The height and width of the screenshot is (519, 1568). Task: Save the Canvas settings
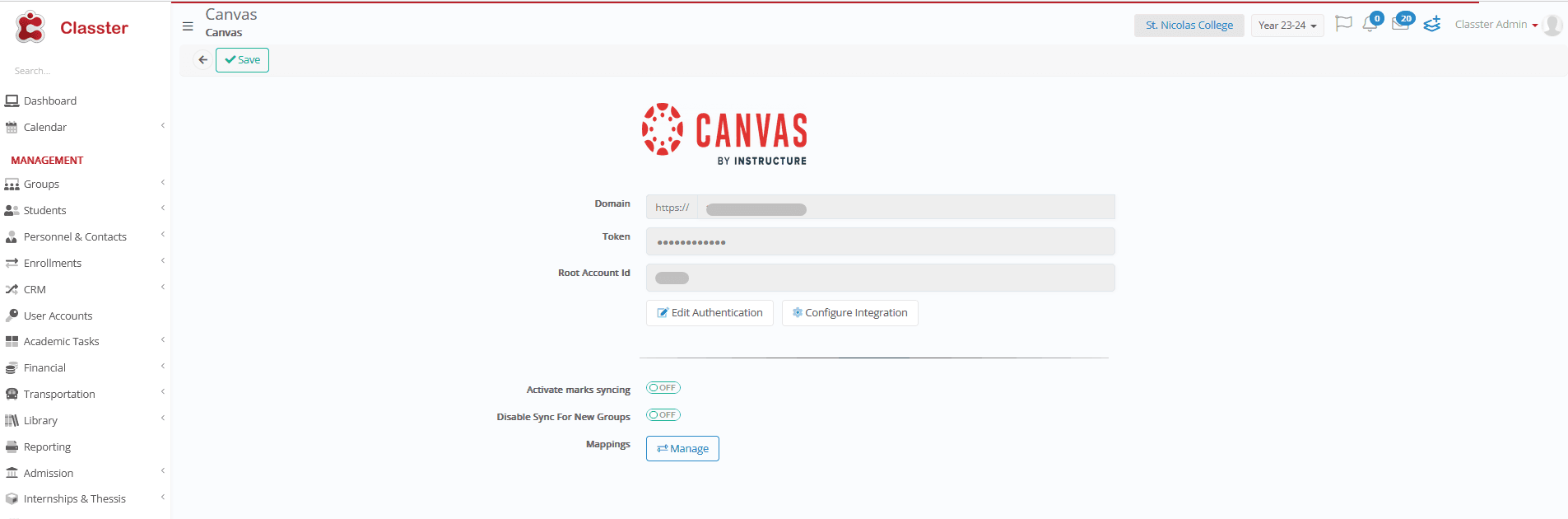click(x=242, y=60)
